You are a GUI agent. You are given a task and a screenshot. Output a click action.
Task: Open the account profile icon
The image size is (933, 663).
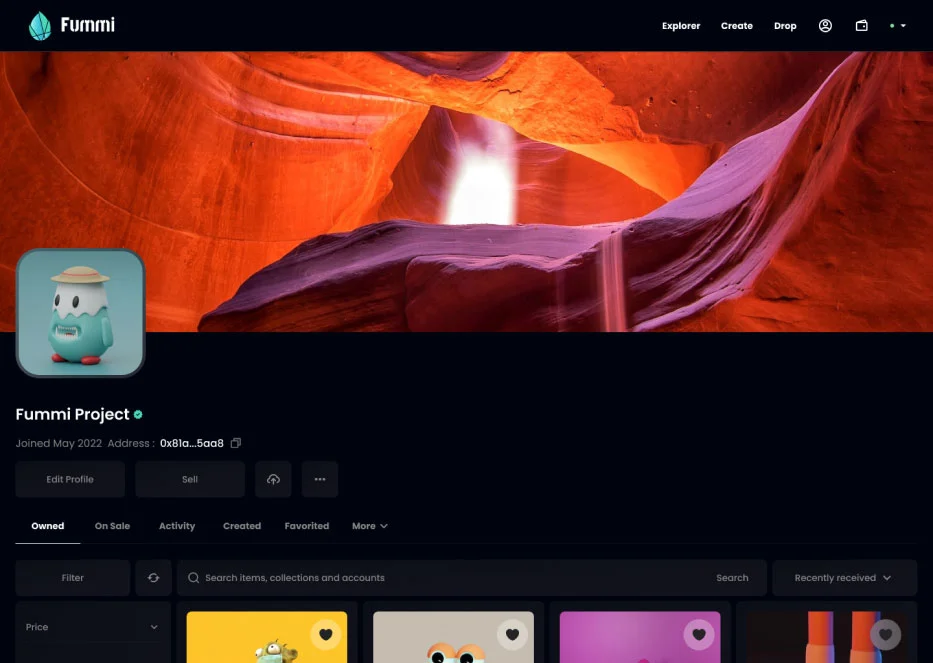point(825,25)
